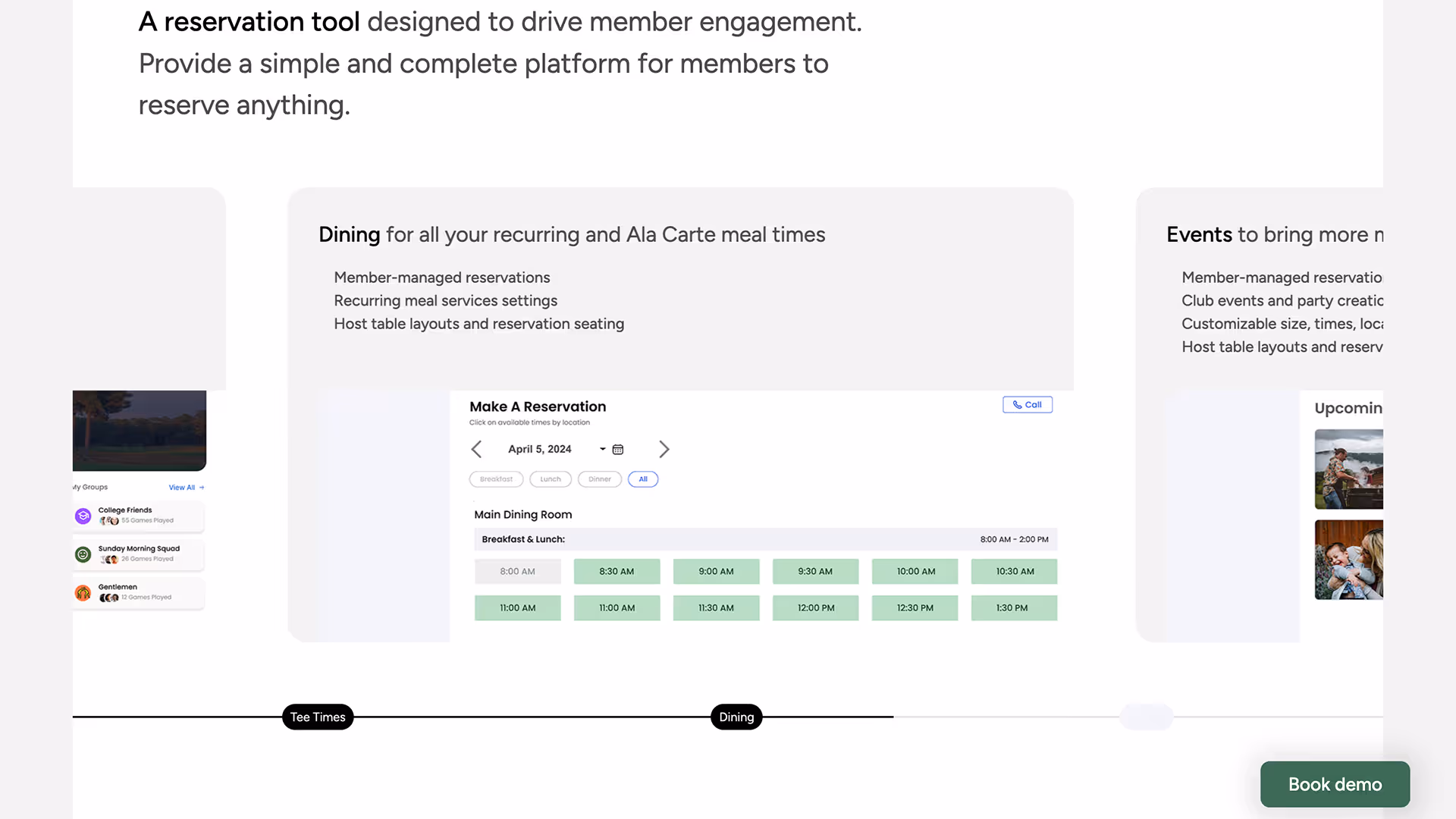The height and width of the screenshot is (819, 1456).
Task: Select the All meals filter chip
Action: click(643, 479)
